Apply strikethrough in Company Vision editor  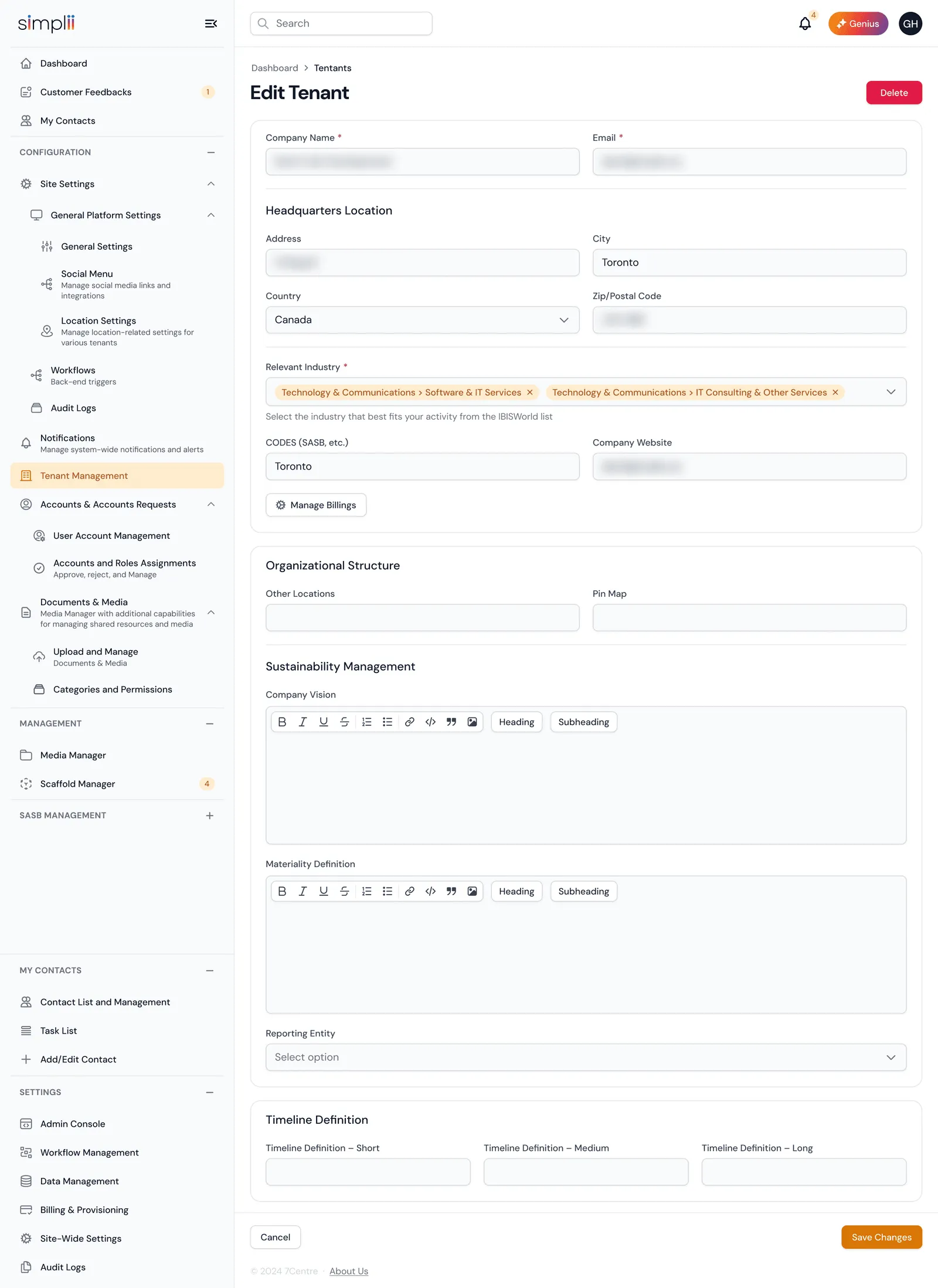(345, 722)
